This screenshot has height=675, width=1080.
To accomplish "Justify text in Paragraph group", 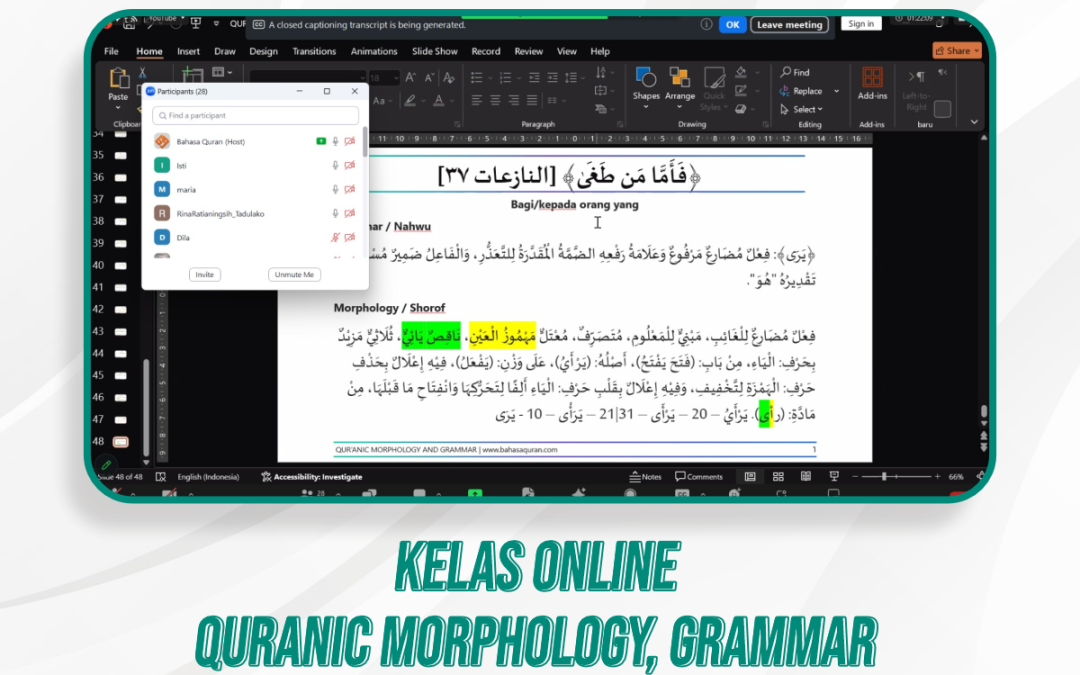I will pyautogui.click(x=532, y=101).
